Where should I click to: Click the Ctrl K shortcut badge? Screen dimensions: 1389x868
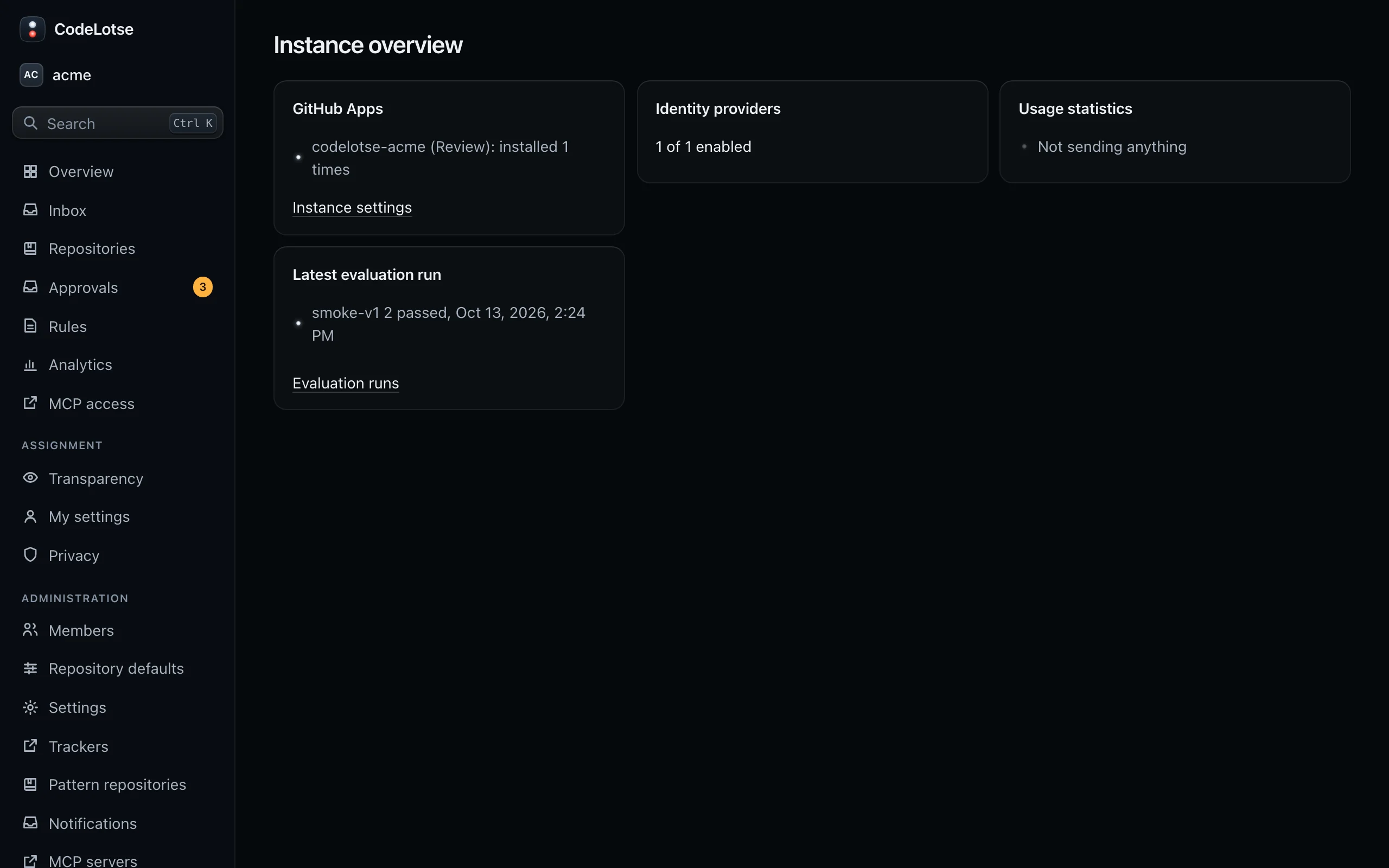193,123
